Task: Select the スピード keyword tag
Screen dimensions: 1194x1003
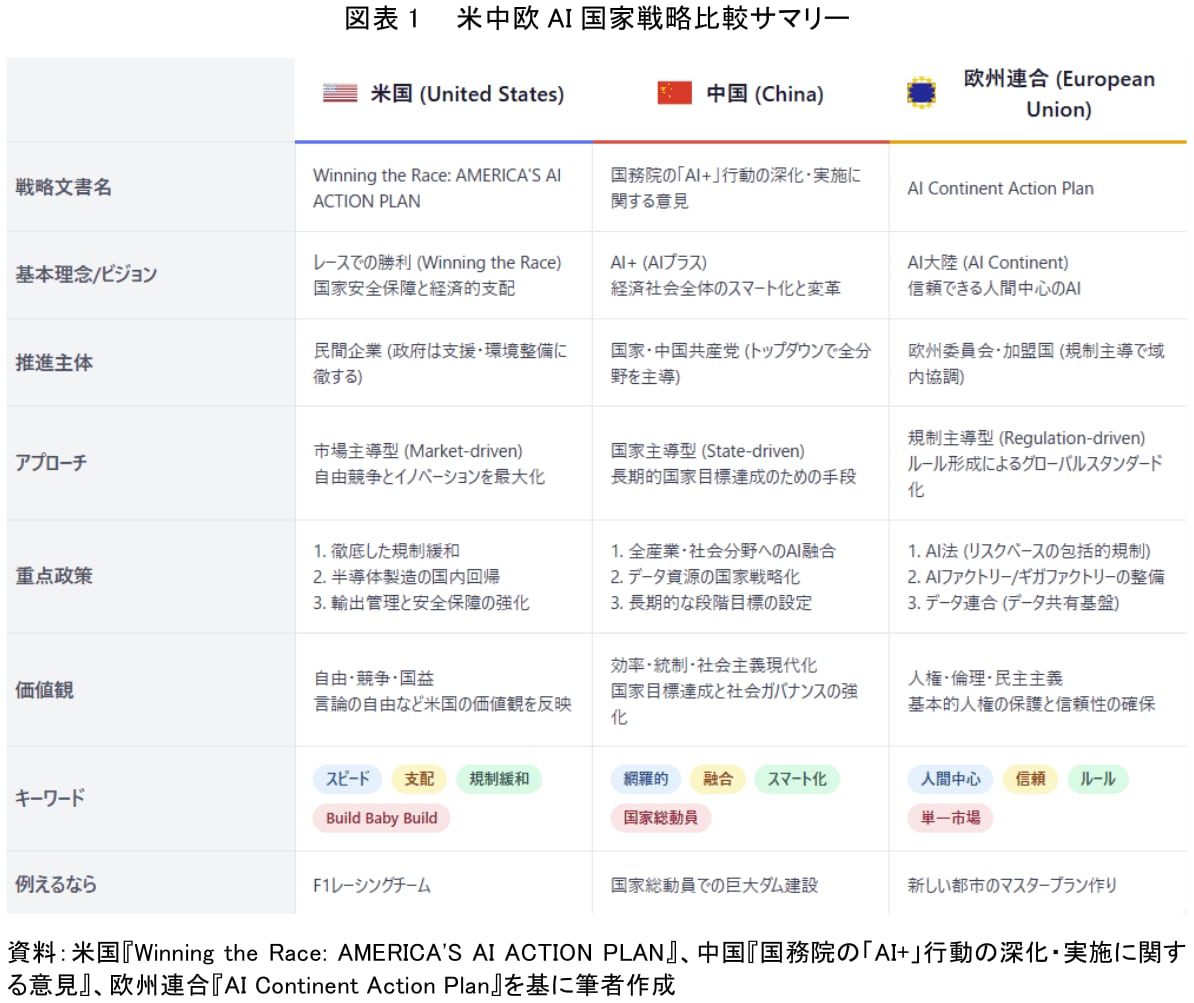Action: click(x=347, y=779)
